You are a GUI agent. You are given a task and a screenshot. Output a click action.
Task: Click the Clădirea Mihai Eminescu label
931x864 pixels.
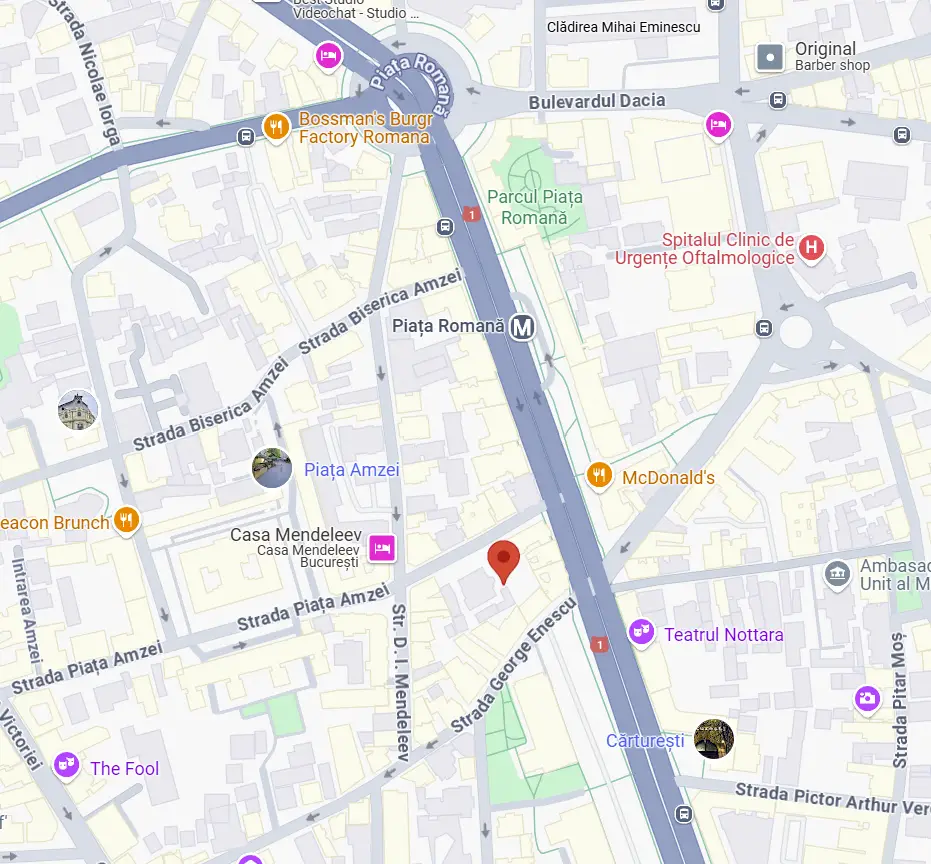(623, 27)
